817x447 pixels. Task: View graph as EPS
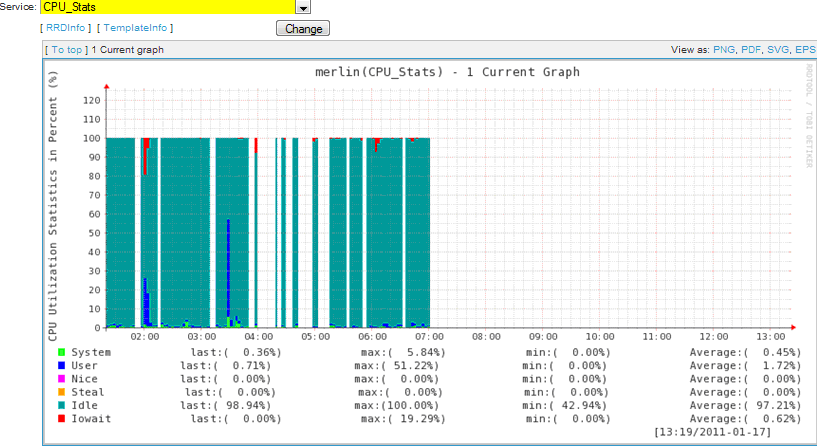tap(804, 49)
